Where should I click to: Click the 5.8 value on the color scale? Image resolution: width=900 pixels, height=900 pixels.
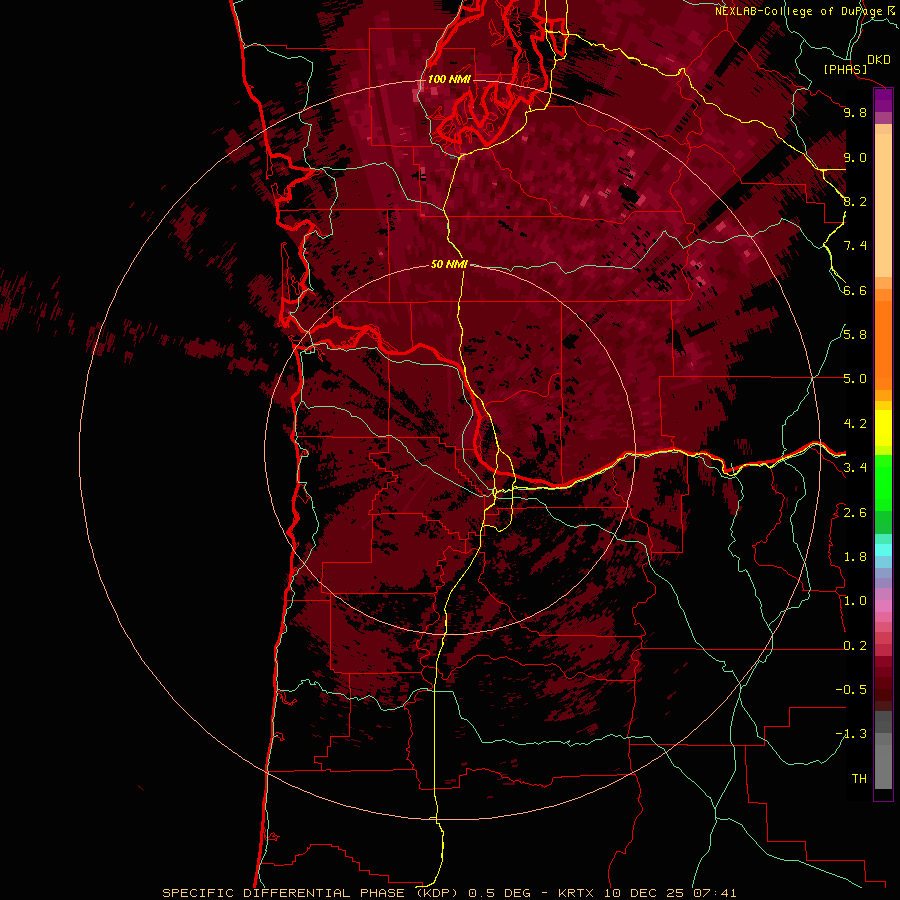pyautogui.click(x=855, y=335)
